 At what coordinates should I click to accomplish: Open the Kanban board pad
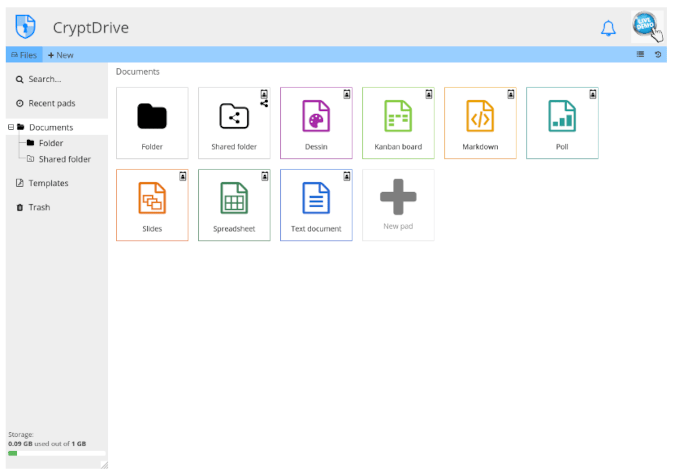click(398, 123)
